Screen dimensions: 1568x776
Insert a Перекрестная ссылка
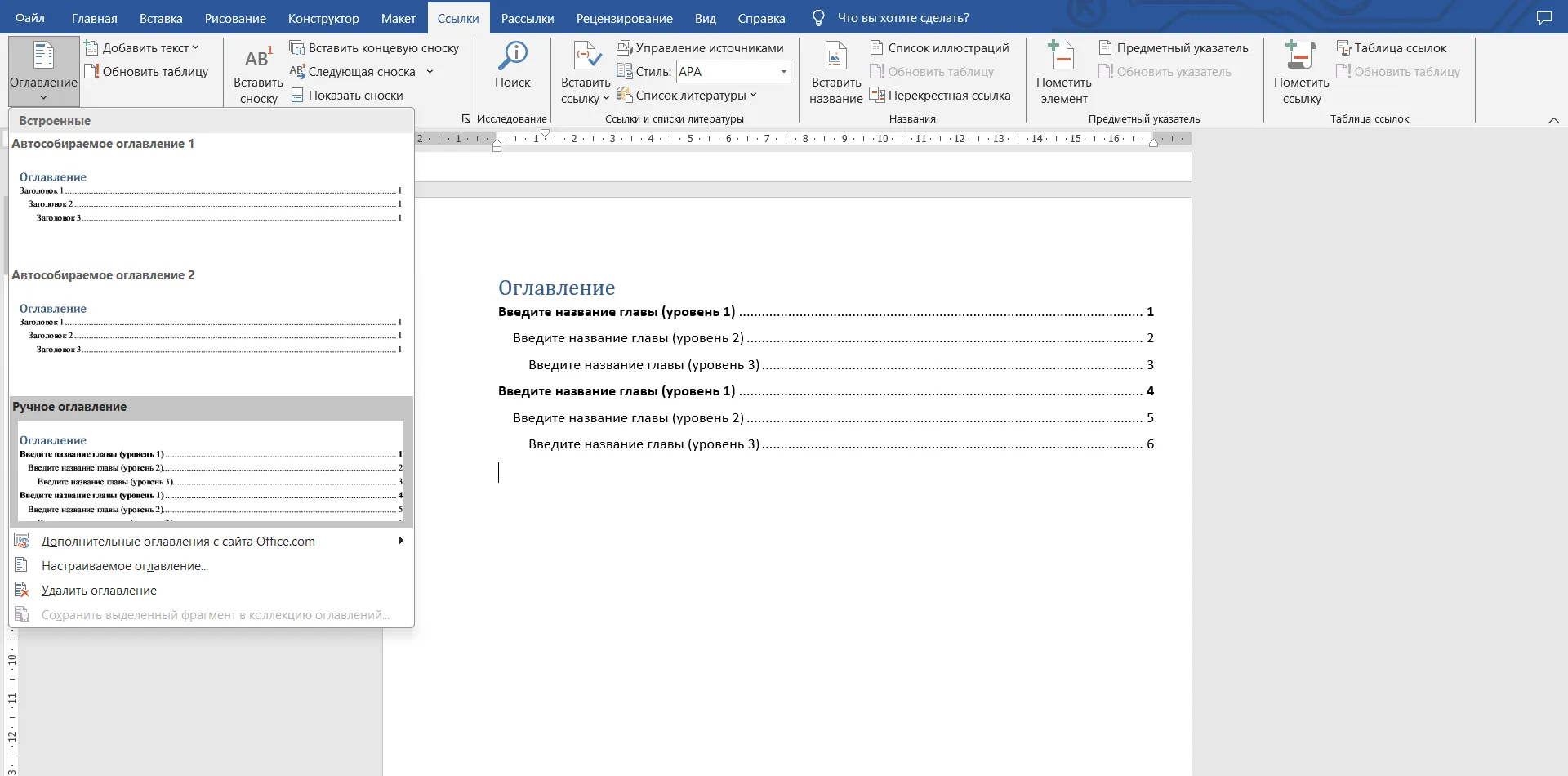(x=941, y=96)
